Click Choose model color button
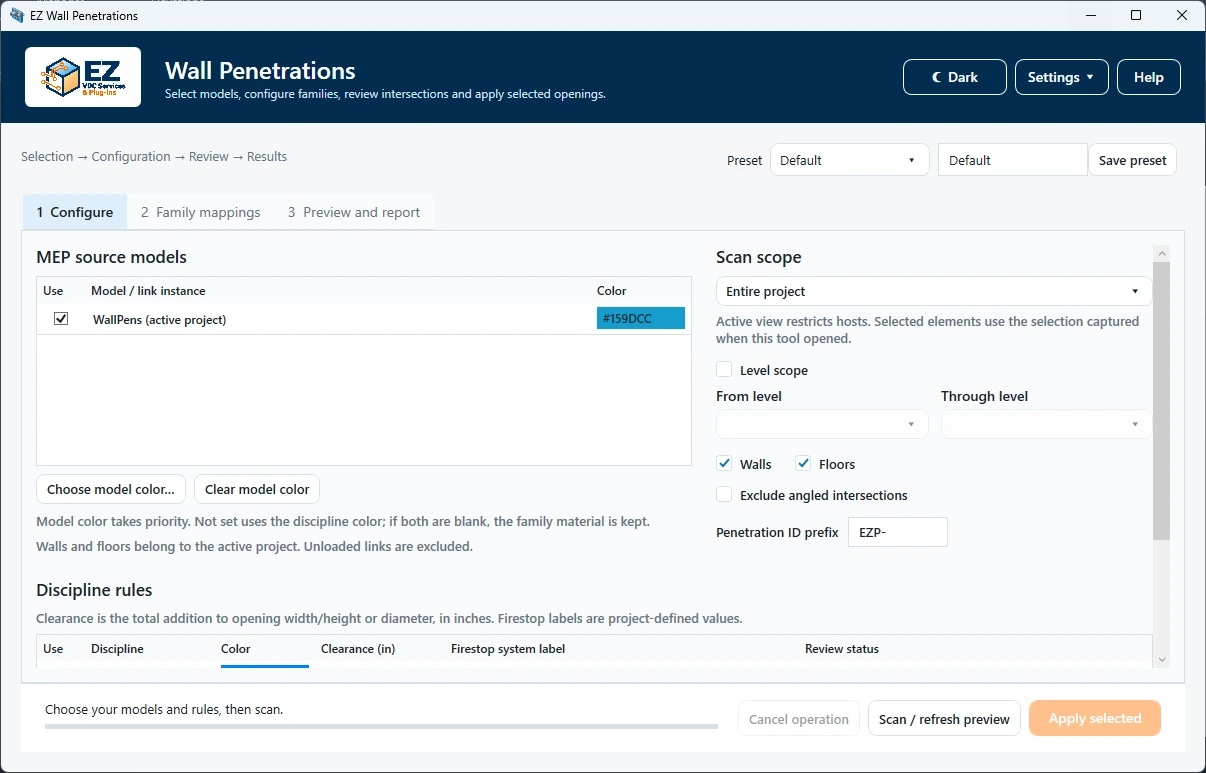The image size is (1206, 773). (x=111, y=489)
